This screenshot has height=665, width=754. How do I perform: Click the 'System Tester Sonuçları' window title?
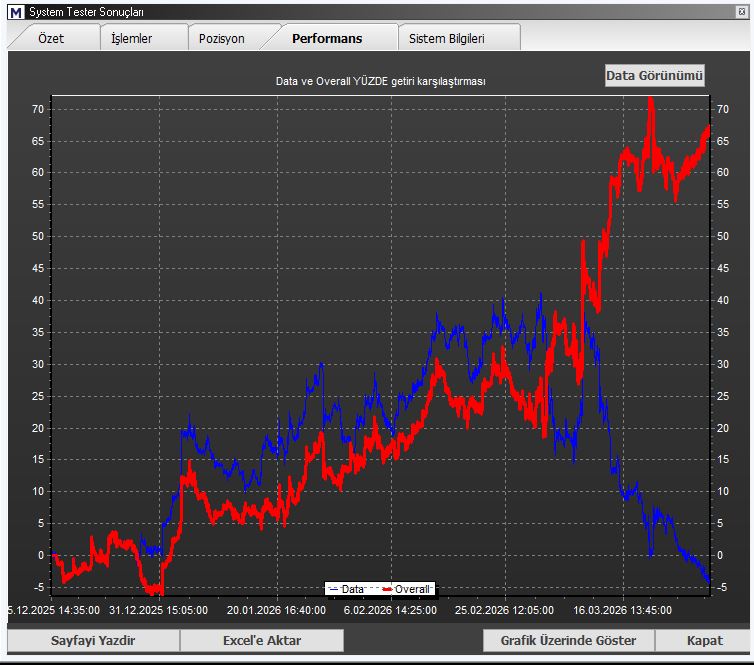pyautogui.click(x=87, y=12)
